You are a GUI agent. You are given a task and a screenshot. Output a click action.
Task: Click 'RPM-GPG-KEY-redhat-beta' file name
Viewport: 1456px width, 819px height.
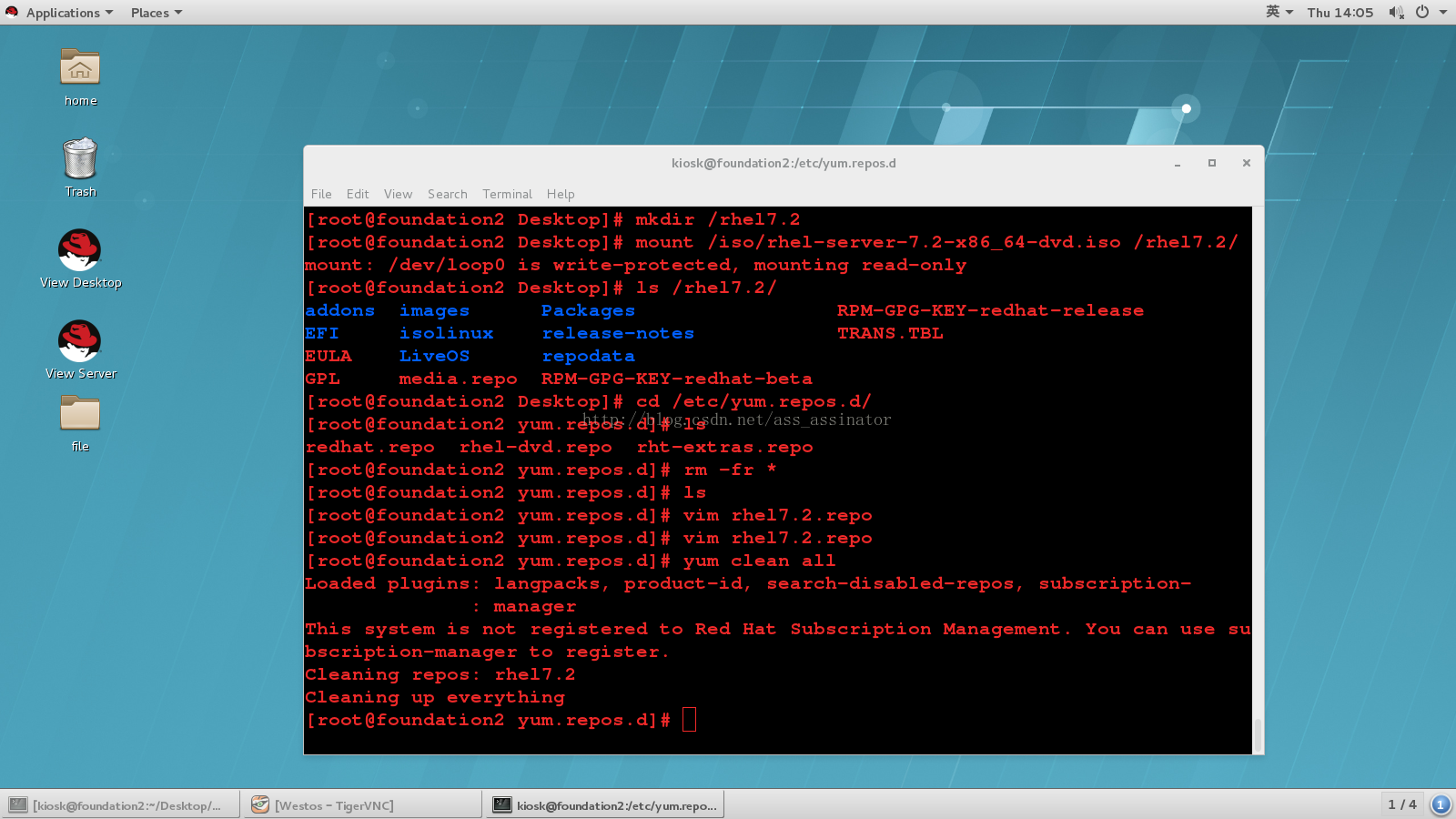(x=677, y=379)
